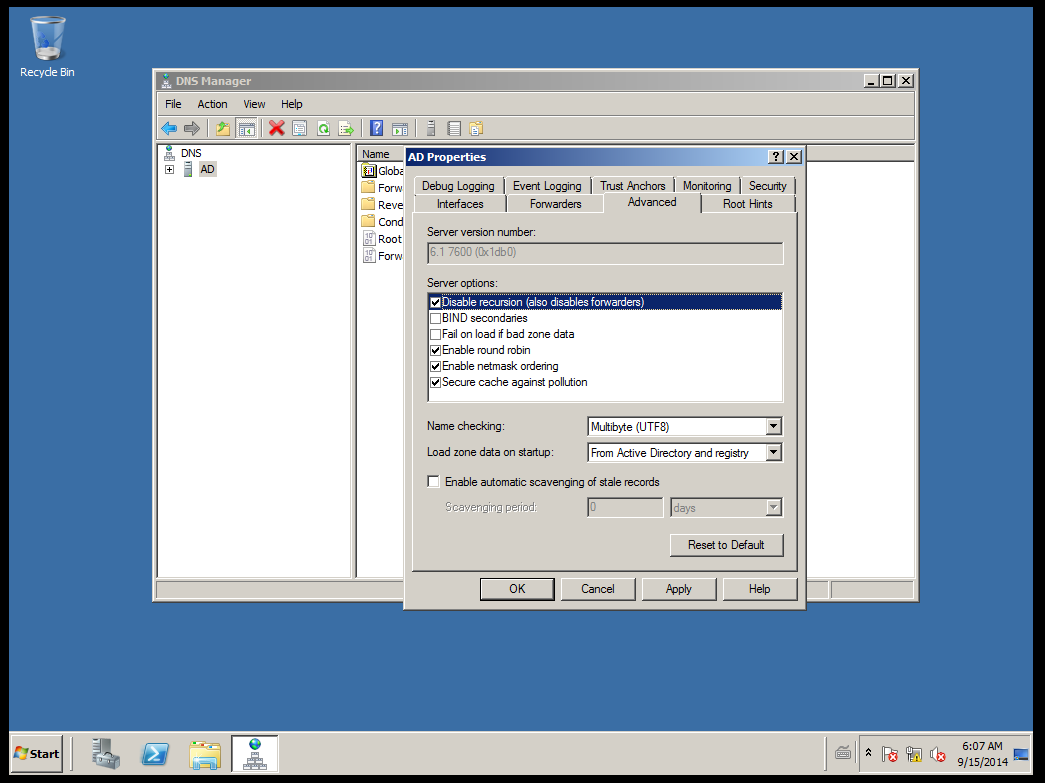This screenshot has height=783, width=1045.
Task: Select the Global Logs item icon
Action: coord(369,171)
